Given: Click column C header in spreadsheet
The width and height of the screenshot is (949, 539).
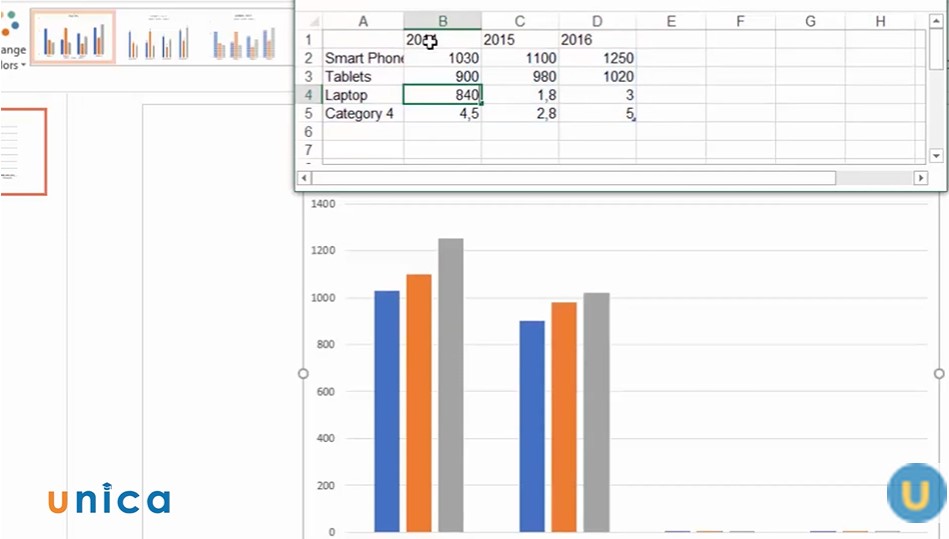Looking at the screenshot, I should (x=520, y=21).
